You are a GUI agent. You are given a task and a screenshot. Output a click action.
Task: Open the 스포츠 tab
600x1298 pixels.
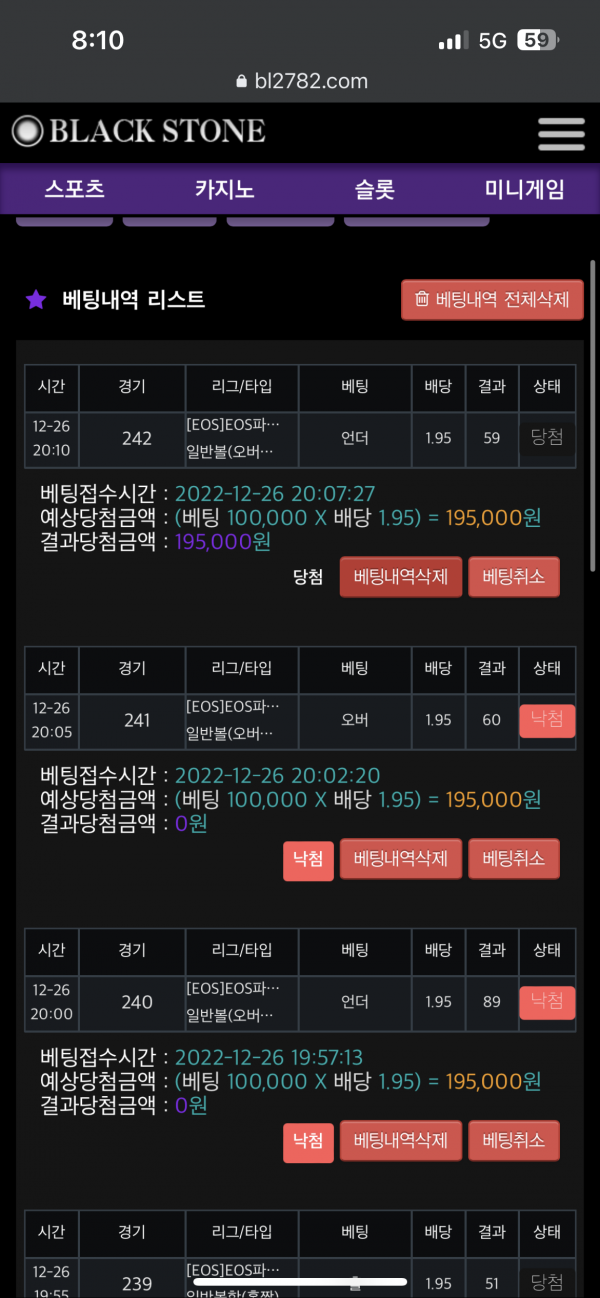(75, 189)
